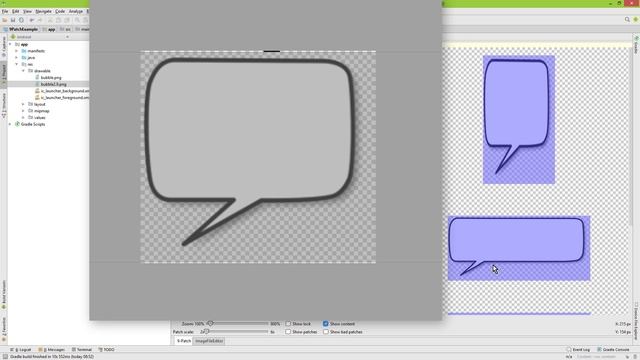
Task: Click the Search Everywhere magnifier icon
Action: pos(627,20)
